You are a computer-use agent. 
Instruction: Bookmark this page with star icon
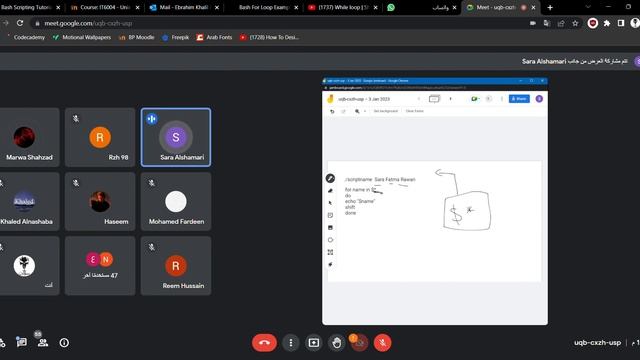pos(575,23)
